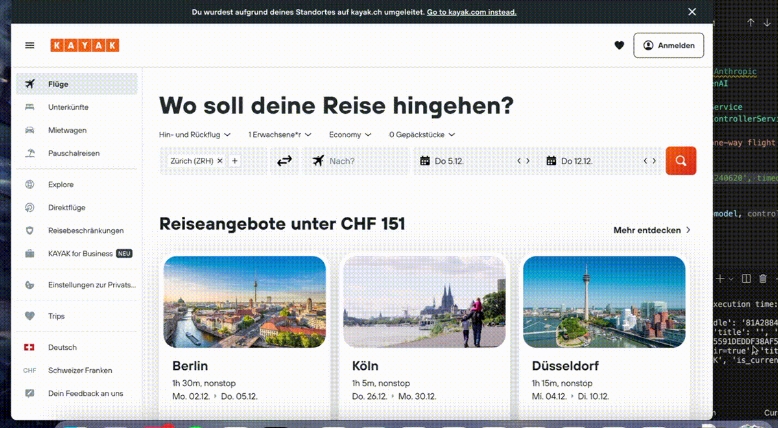This screenshot has height=428, width=778.
Task: Open the 0 Gepäckstücke baggage dropdown
Action: [x=422, y=134]
